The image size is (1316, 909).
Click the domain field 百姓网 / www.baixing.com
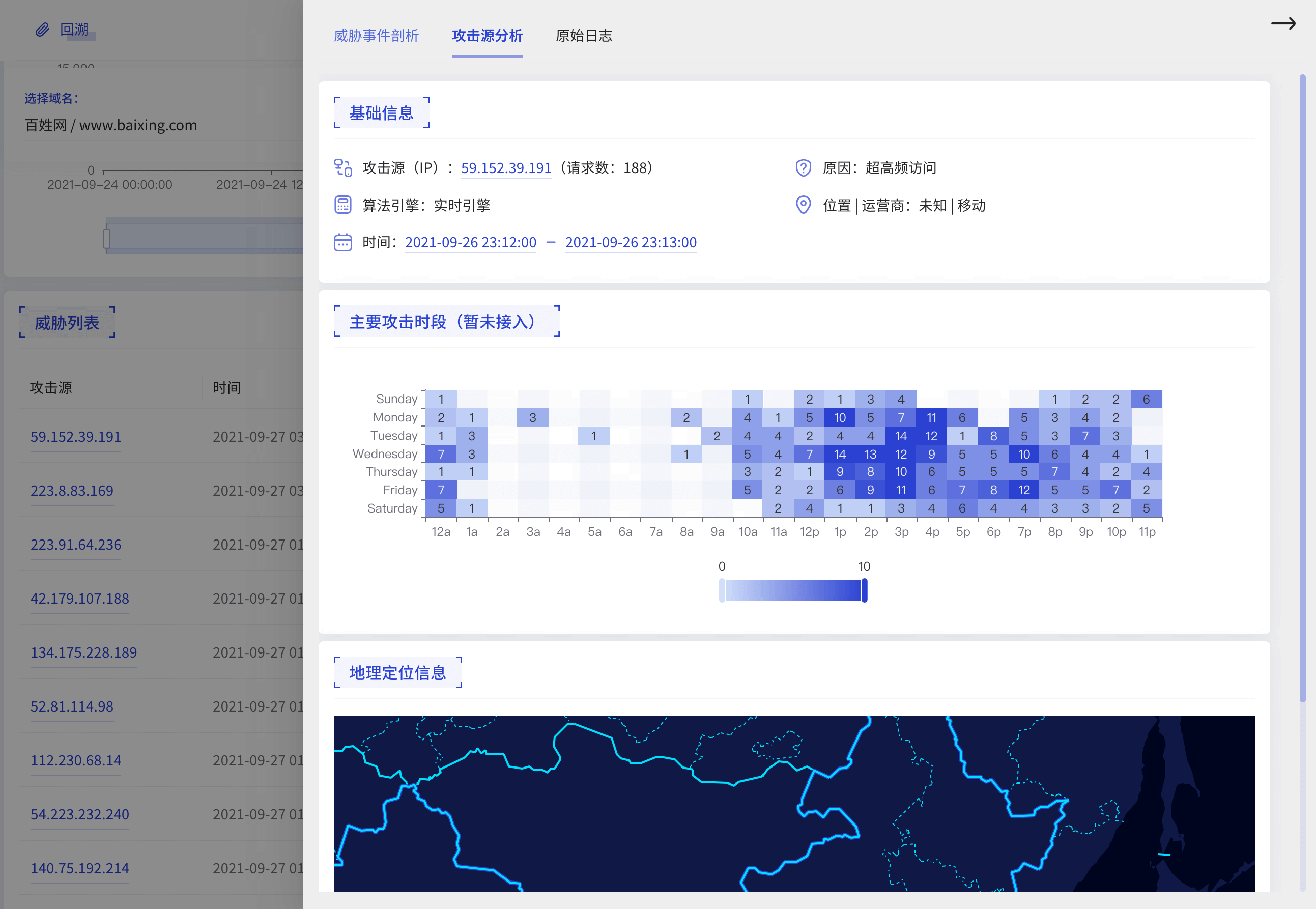[111, 125]
